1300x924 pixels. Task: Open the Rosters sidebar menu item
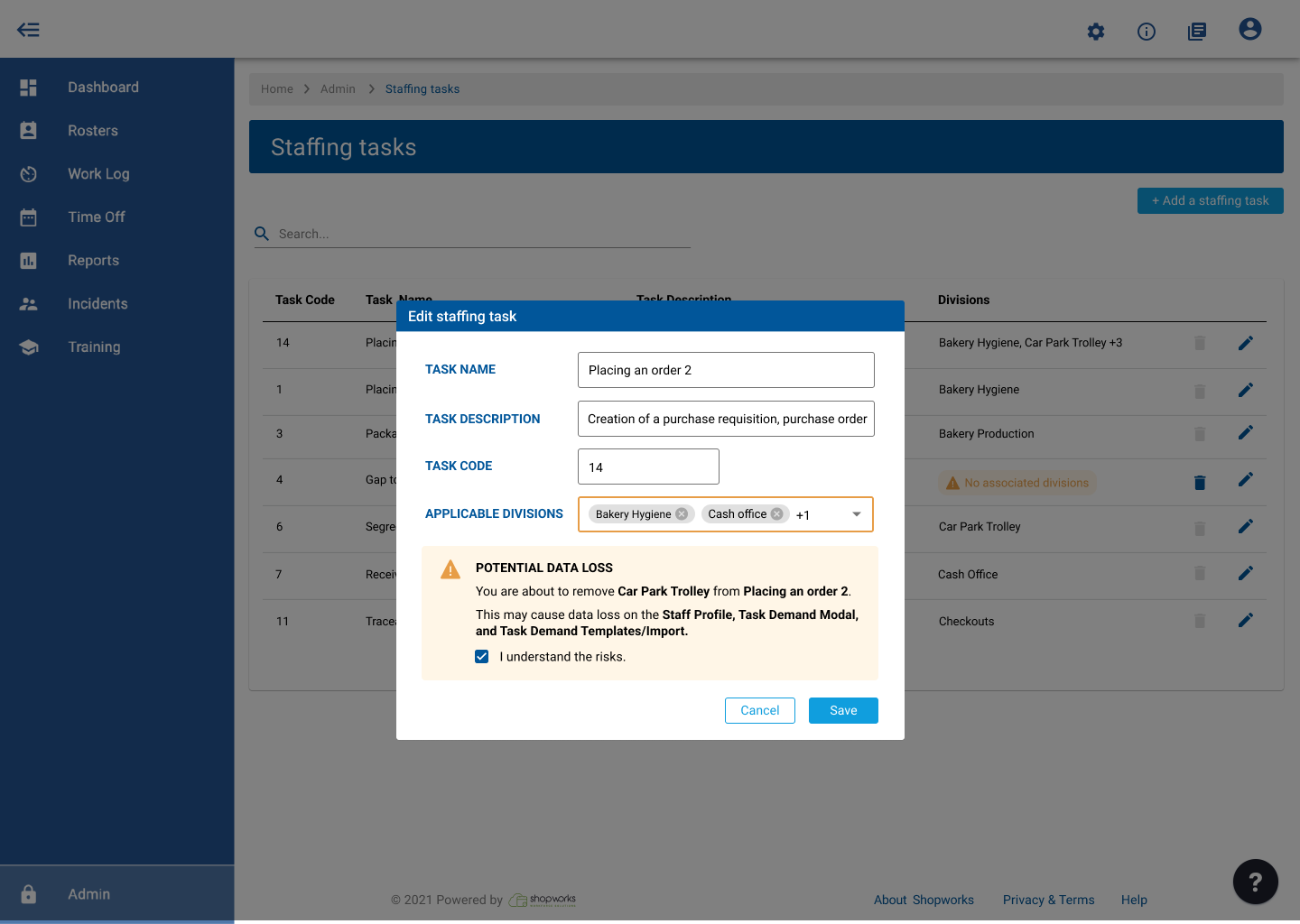pos(93,131)
